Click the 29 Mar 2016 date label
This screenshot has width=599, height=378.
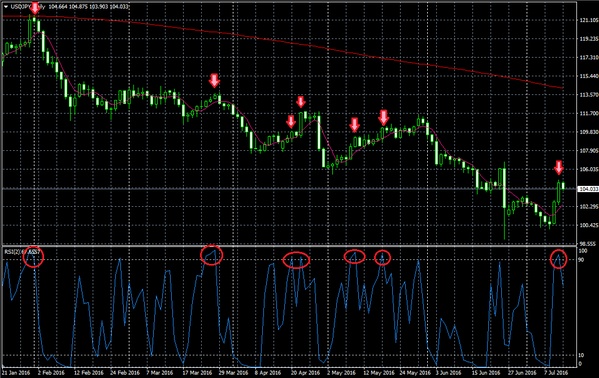(x=233, y=372)
